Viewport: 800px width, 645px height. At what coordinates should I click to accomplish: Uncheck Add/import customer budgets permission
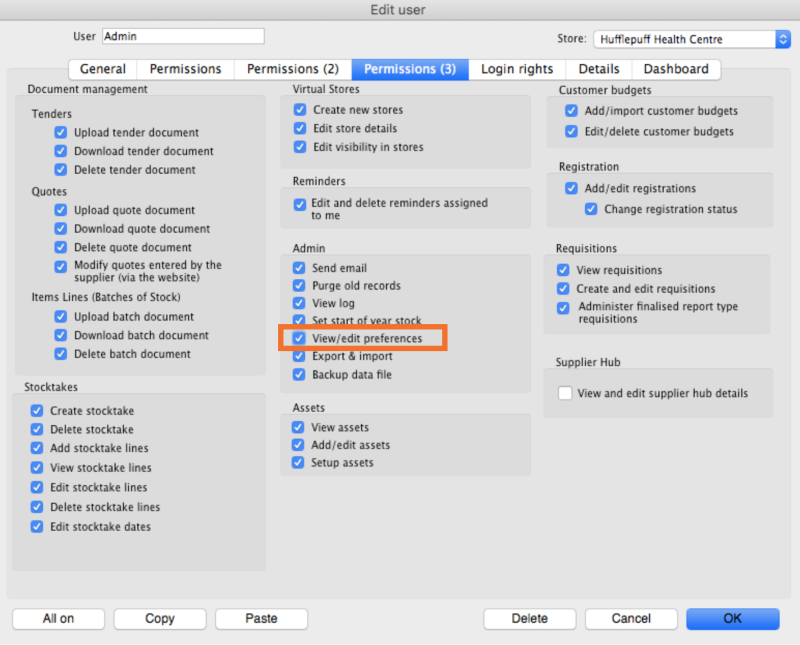[x=571, y=110]
